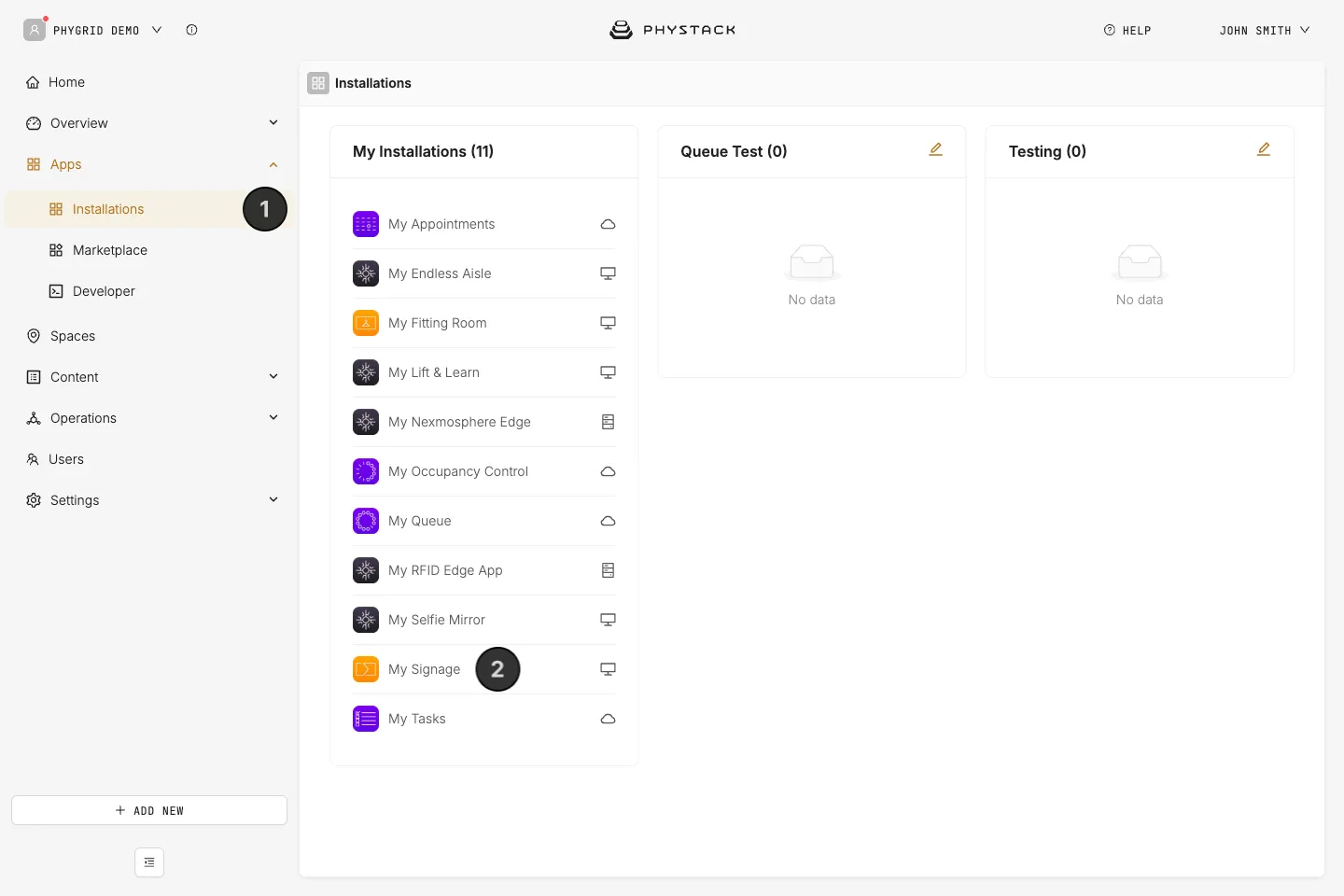Click the Installations icon in the page header
Image resolution: width=1344 pixels, height=896 pixels.
(x=318, y=83)
